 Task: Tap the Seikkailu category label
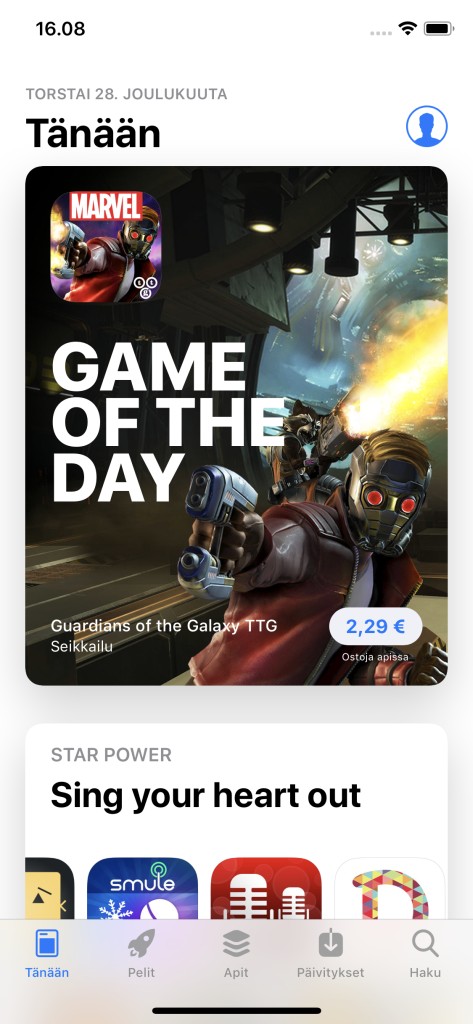(82, 647)
